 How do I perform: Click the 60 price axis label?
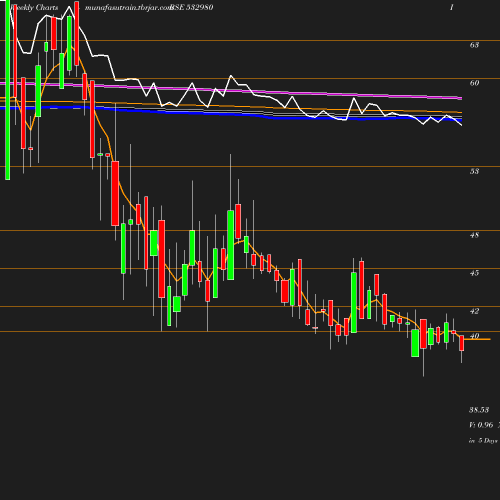tap(474, 83)
